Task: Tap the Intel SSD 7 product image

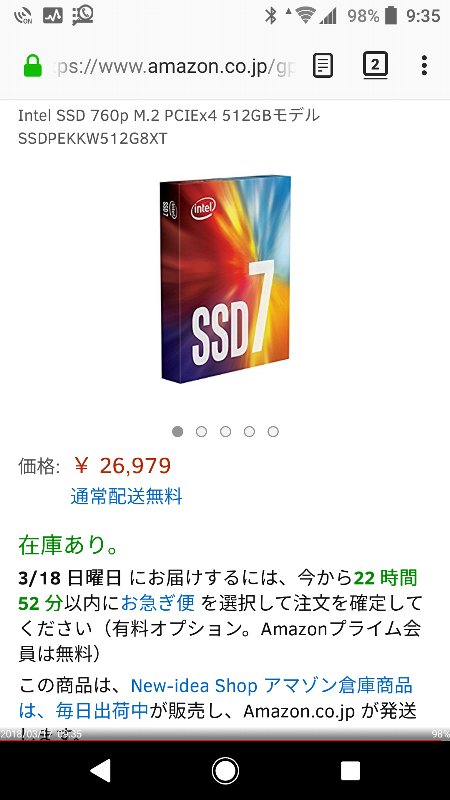Action: click(225, 279)
